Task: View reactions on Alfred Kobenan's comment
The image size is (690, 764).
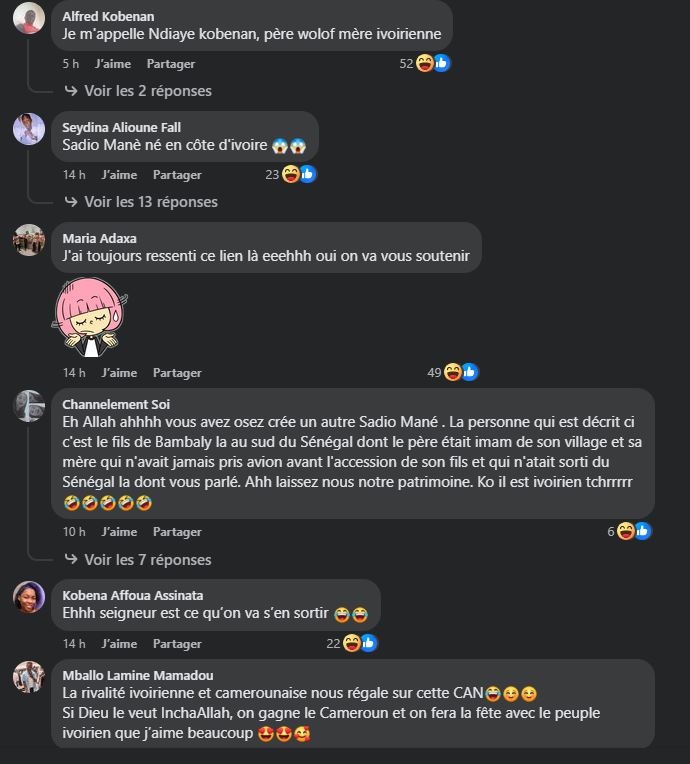Action: point(424,63)
